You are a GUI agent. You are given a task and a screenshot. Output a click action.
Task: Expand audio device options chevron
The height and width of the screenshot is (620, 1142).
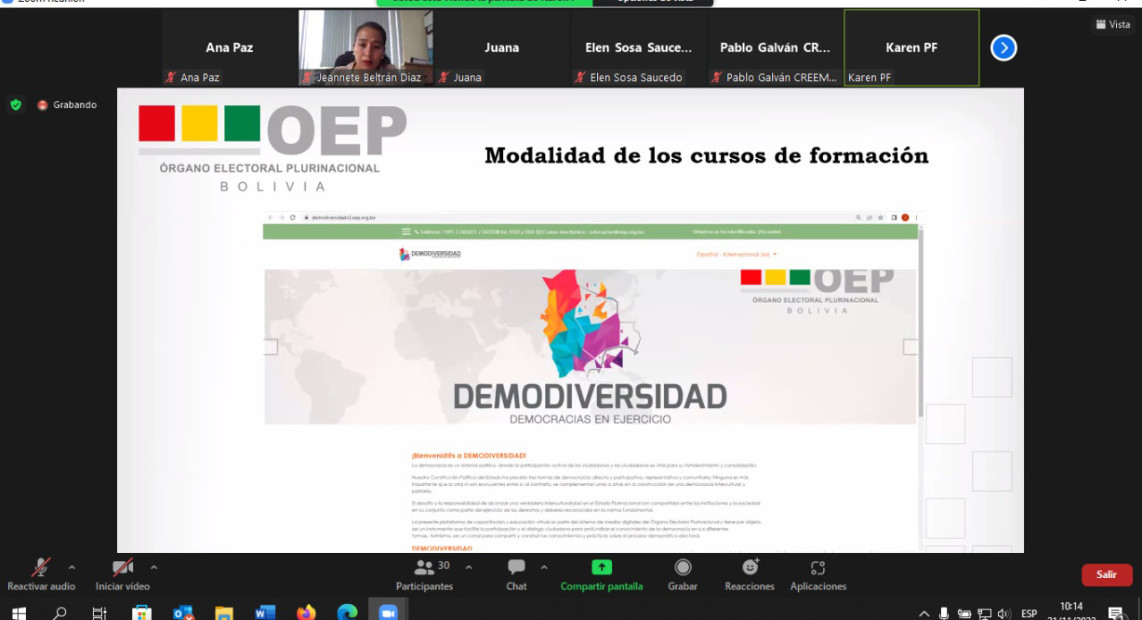point(73,567)
